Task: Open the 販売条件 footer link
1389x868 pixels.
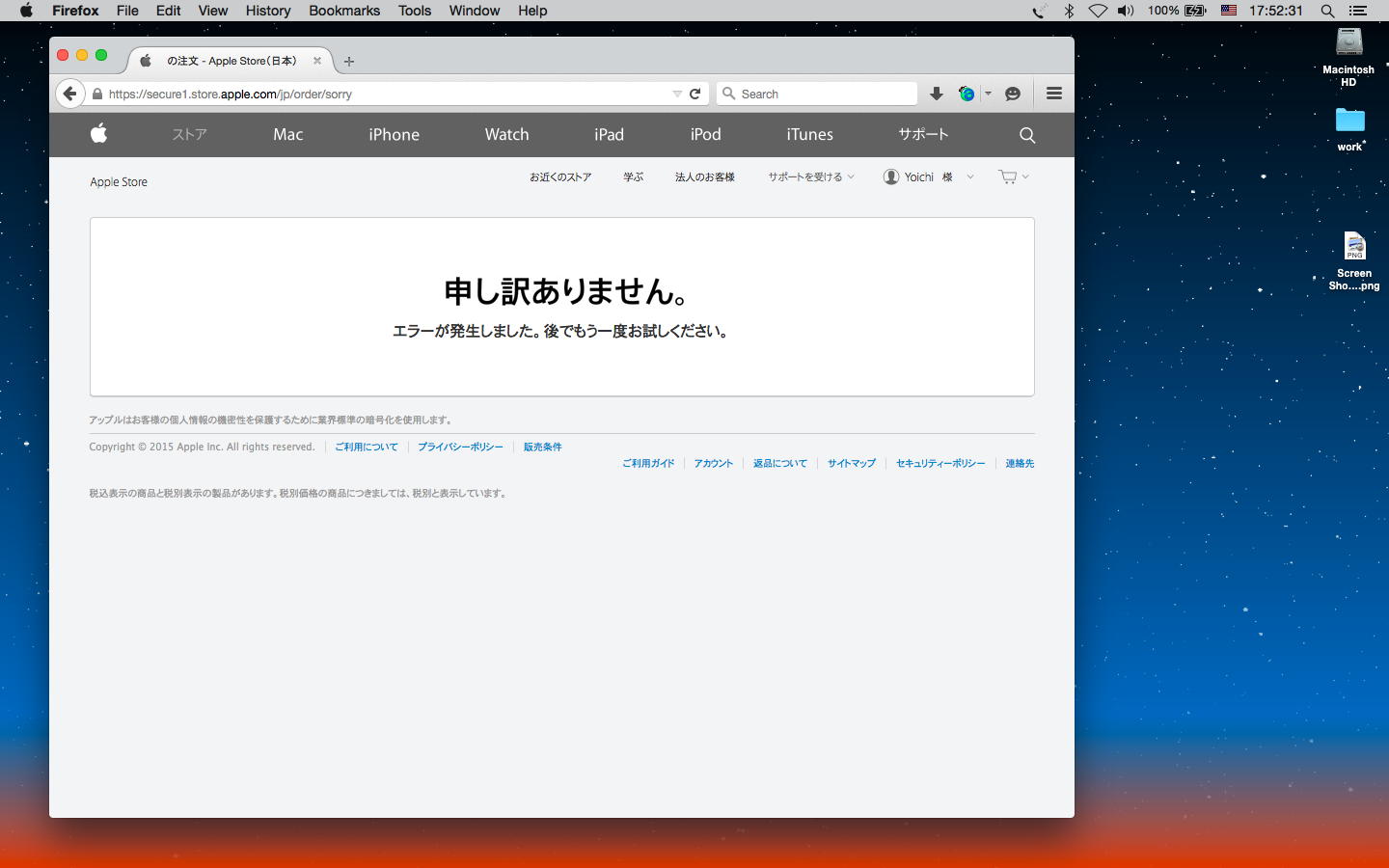Action: 543,448
